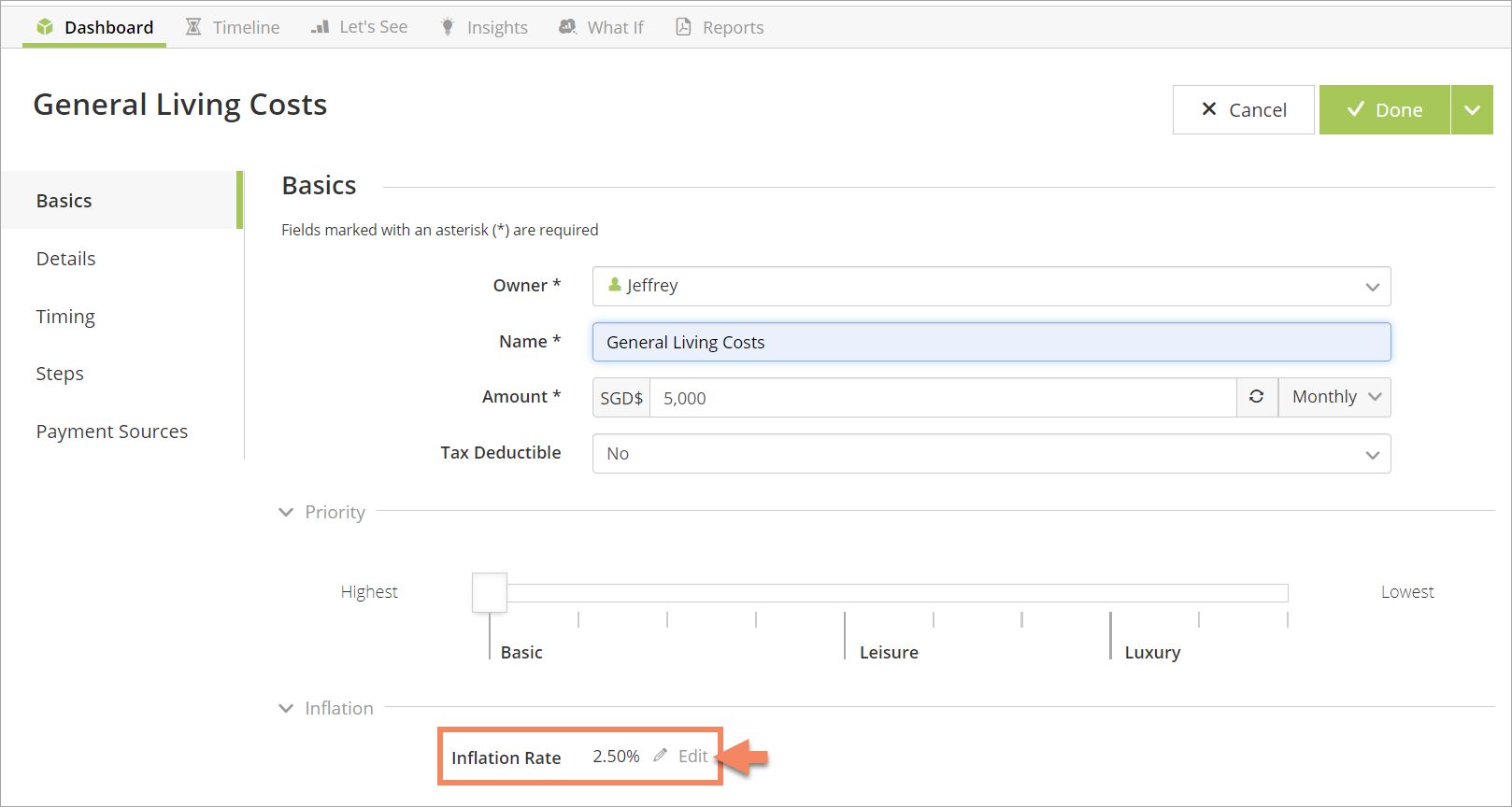Set priority slider to Leisure
Screen dimensions: 1512x807
(889, 652)
